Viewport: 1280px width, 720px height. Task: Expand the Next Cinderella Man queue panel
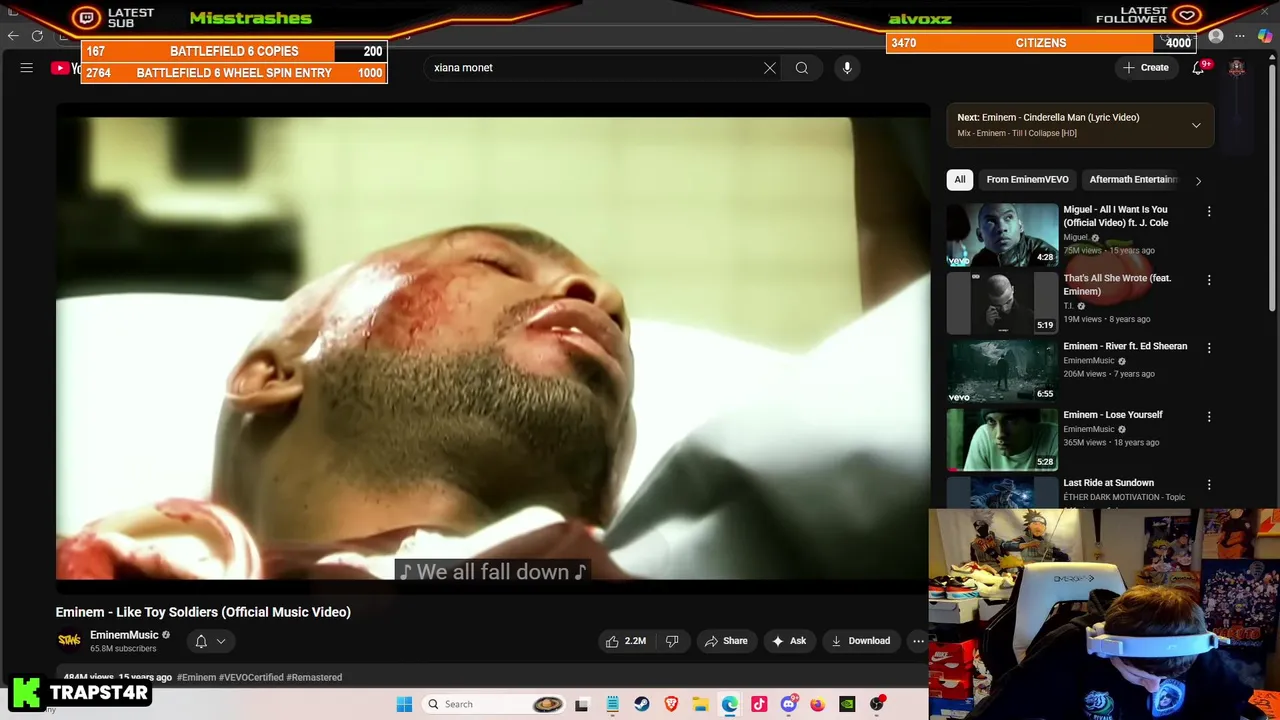(1196, 125)
